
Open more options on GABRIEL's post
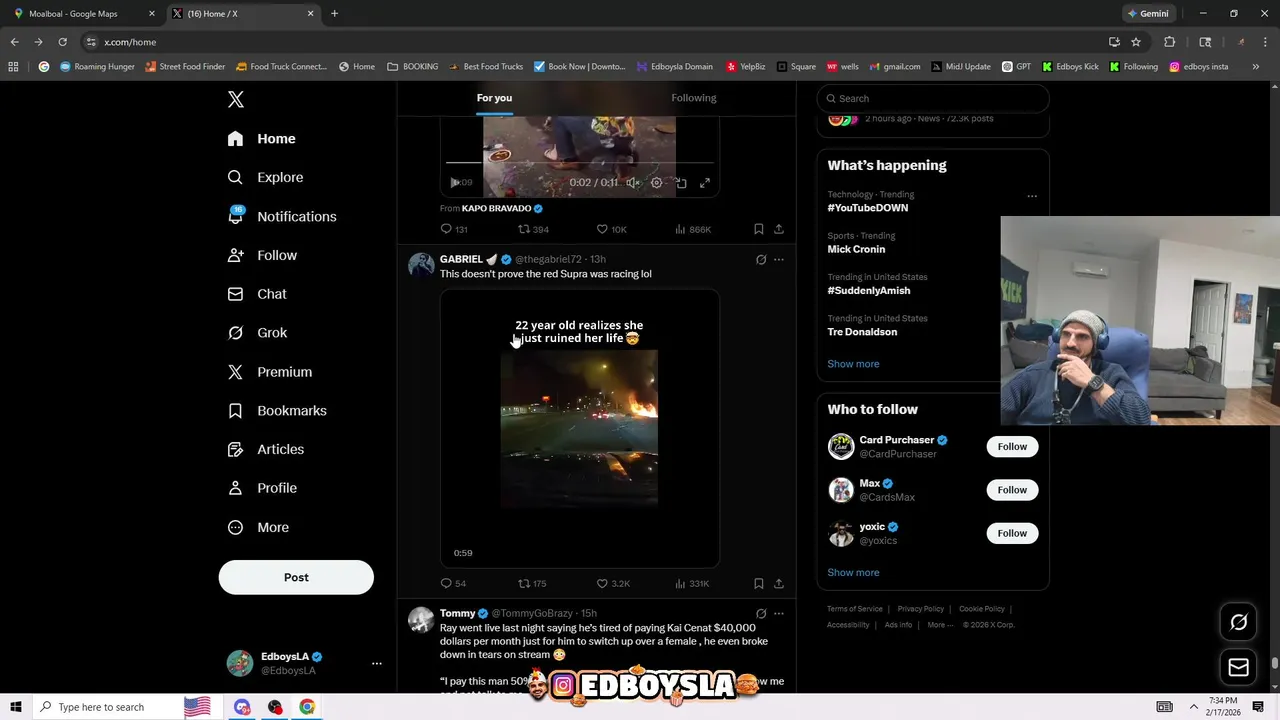click(779, 260)
